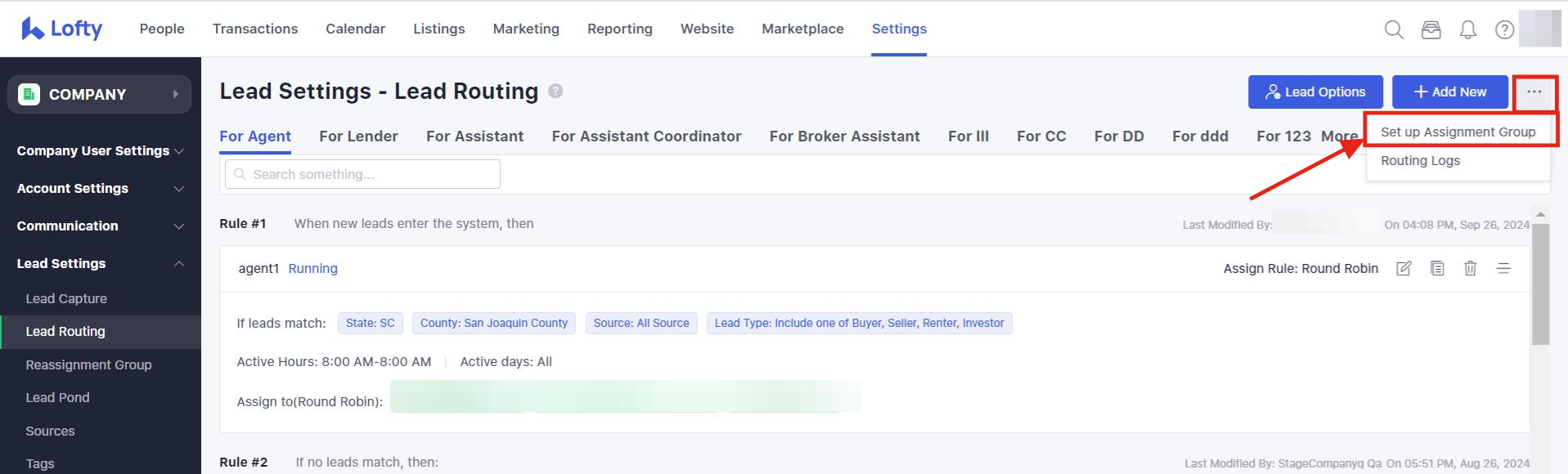Click the Lofty logo
The height and width of the screenshot is (474, 1568).
pyautogui.click(x=62, y=29)
